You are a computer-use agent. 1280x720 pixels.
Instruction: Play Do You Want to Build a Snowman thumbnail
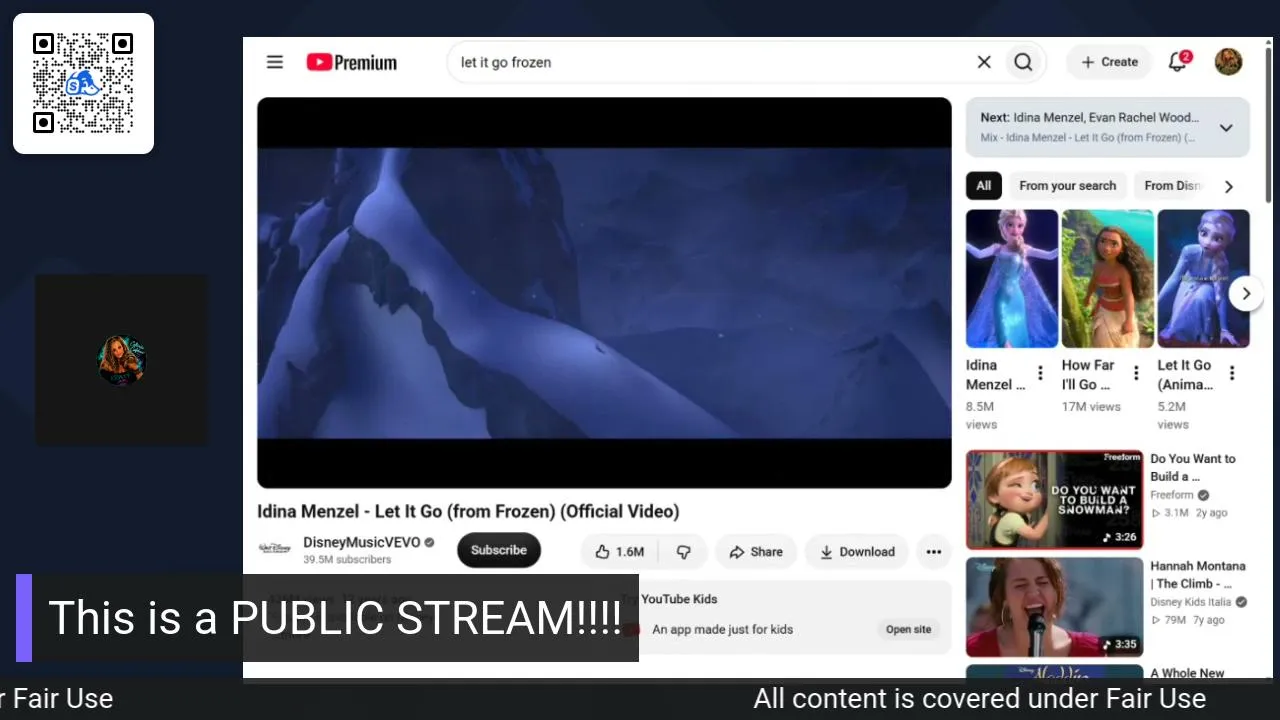[1054, 500]
